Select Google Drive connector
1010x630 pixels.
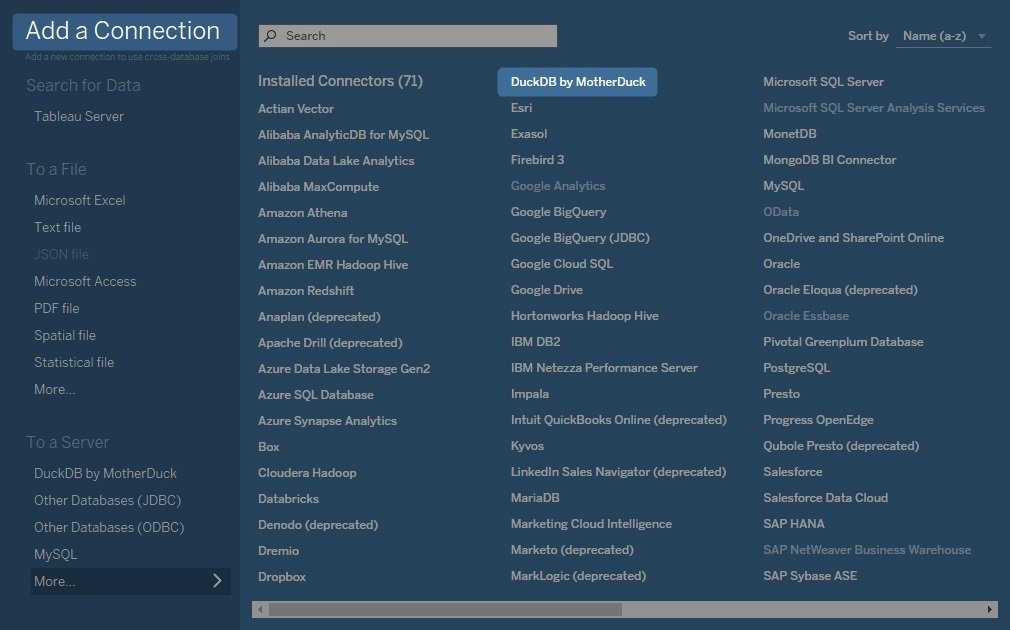[x=546, y=290]
